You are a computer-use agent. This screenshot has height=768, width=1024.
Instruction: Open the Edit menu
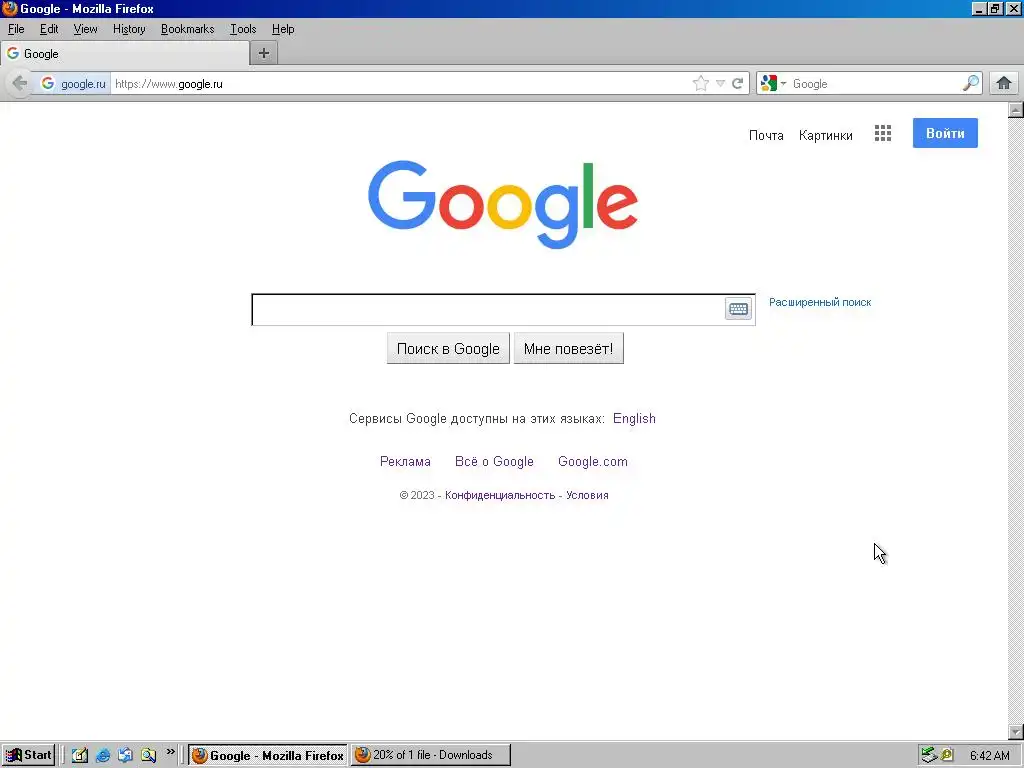click(x=49, y=29)
